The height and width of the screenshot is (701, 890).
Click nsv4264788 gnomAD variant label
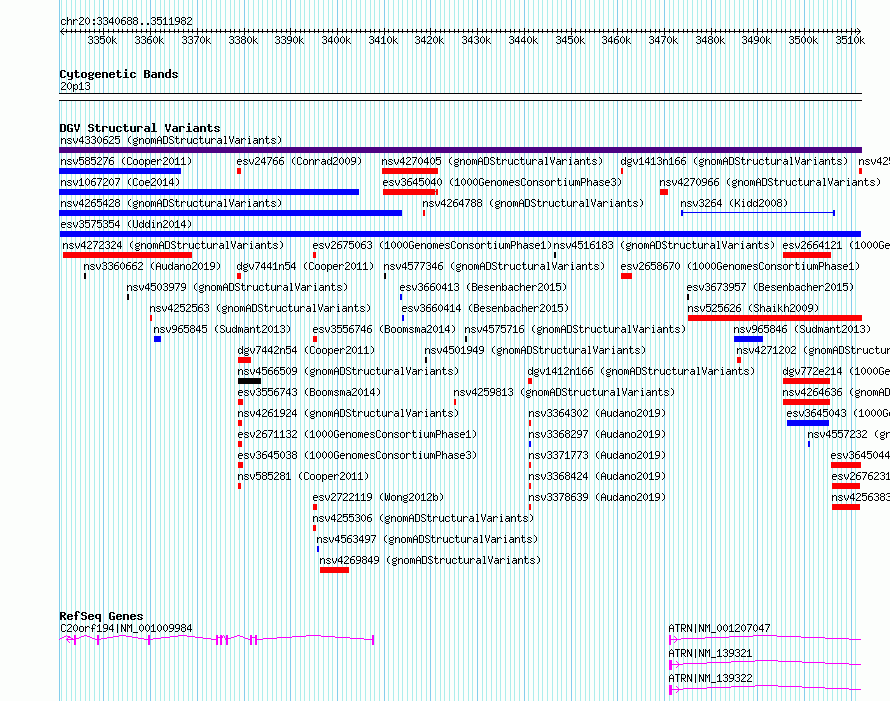(533, 203)
